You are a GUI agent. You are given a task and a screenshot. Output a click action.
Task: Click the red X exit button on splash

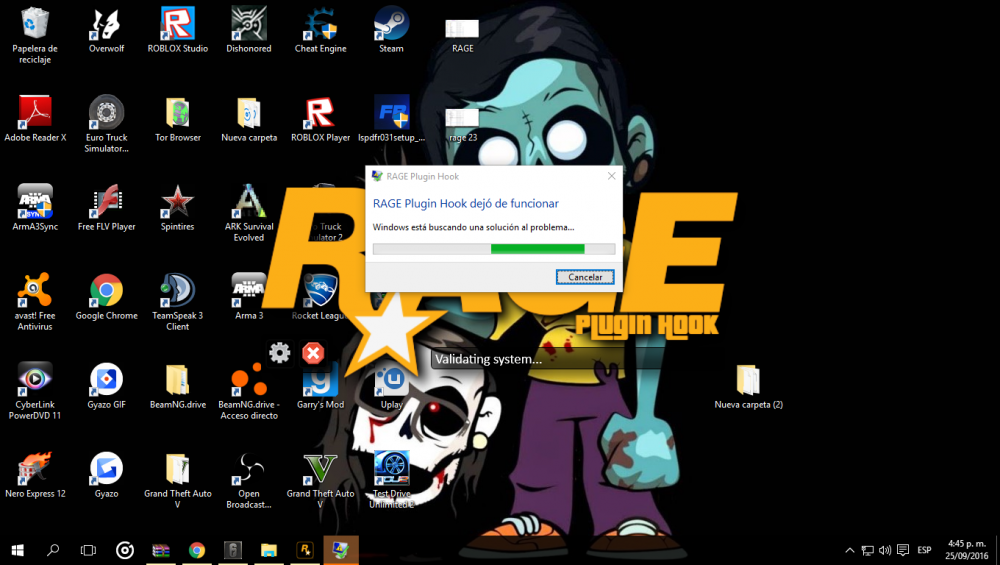(x=313, y=353)
